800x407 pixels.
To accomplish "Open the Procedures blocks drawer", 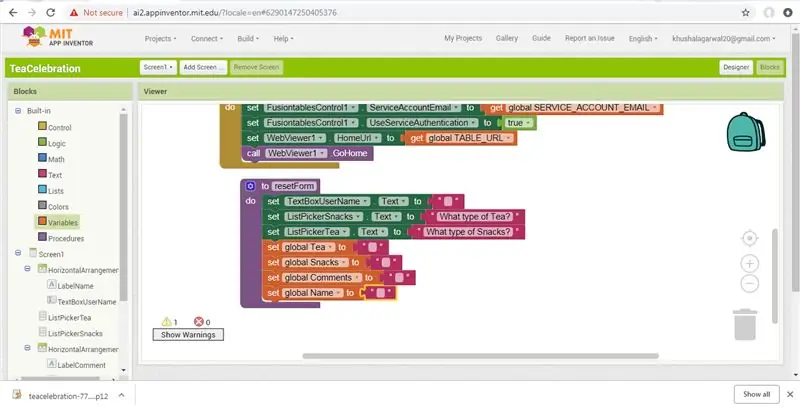I will (x=61, y=238).
